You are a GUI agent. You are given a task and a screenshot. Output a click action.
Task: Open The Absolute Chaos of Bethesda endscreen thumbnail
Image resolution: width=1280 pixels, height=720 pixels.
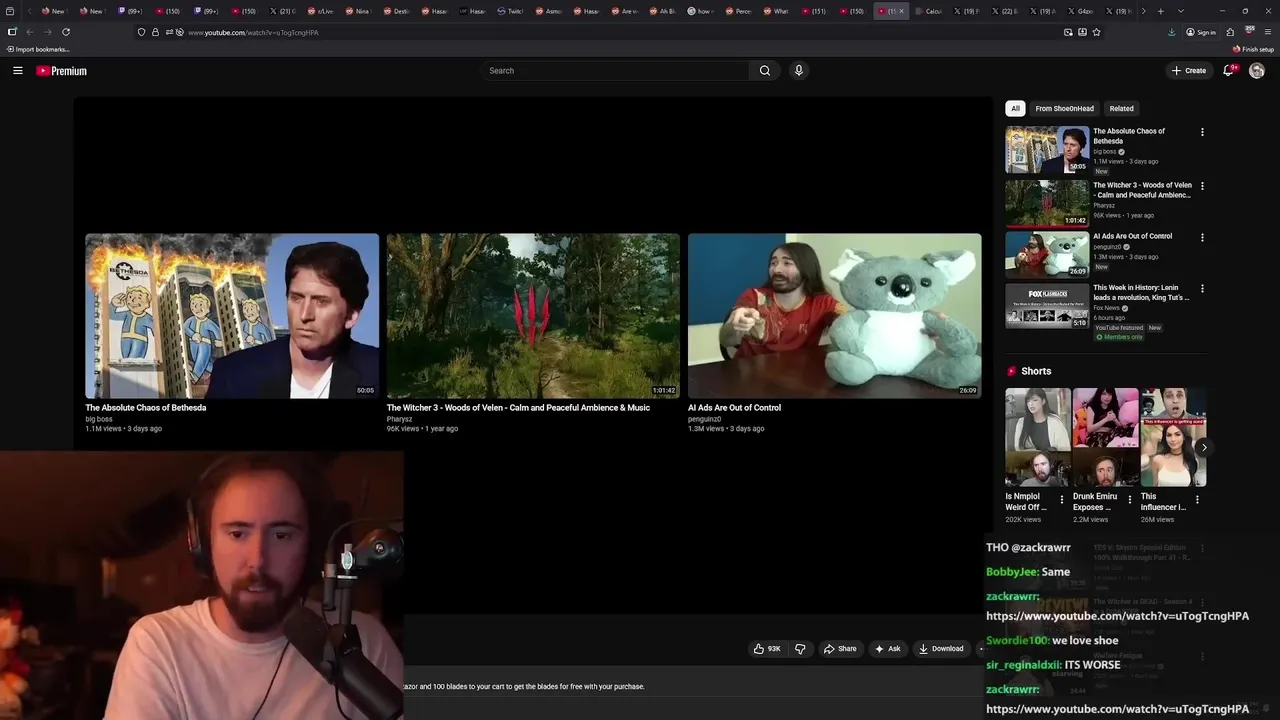coord(232,316)
